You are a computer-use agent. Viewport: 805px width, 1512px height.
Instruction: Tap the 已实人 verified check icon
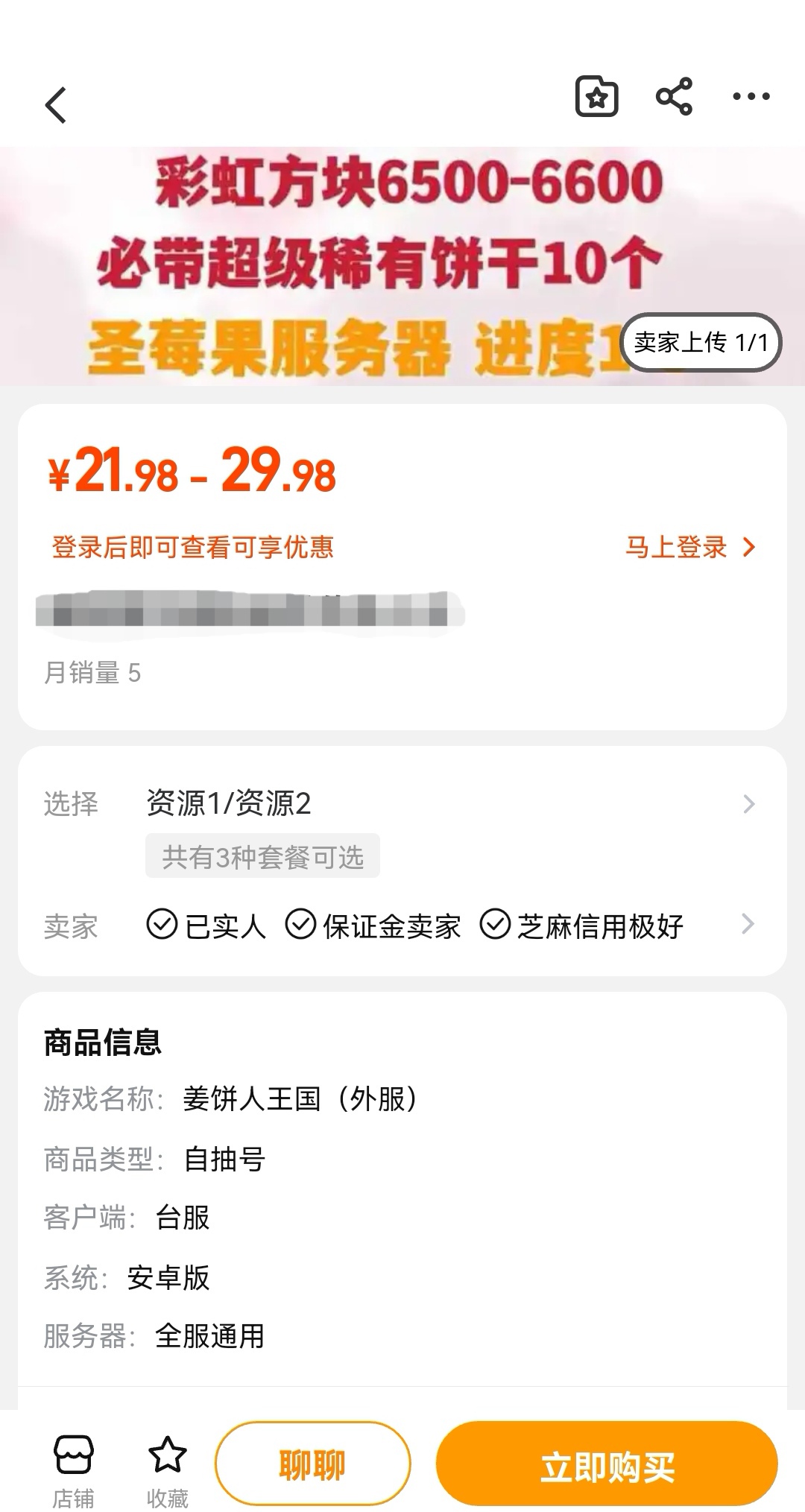(162, 925)
